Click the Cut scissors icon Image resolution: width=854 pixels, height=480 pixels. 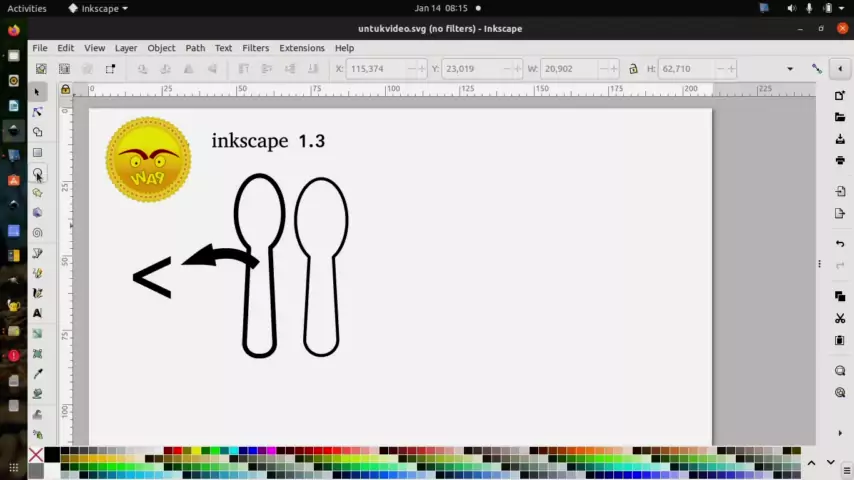click(x=840, y=318)
